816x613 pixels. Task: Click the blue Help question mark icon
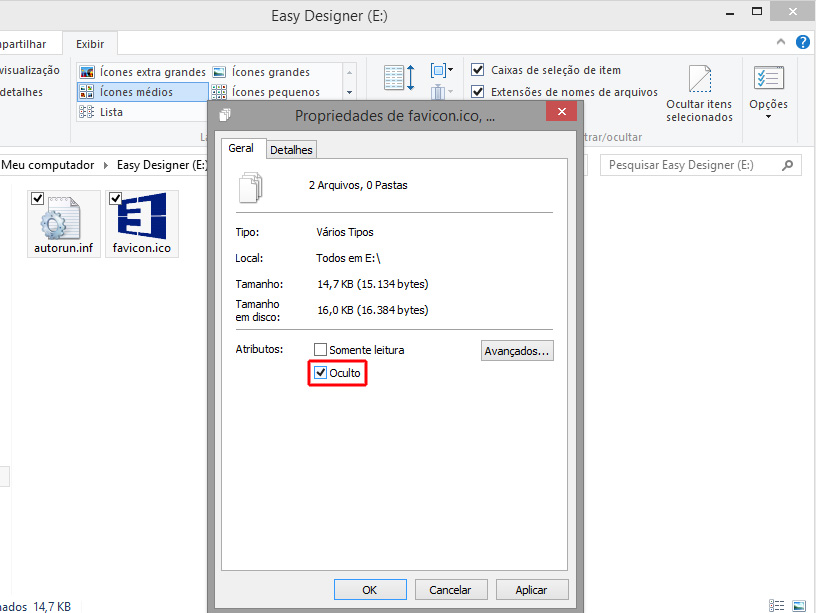802,43
